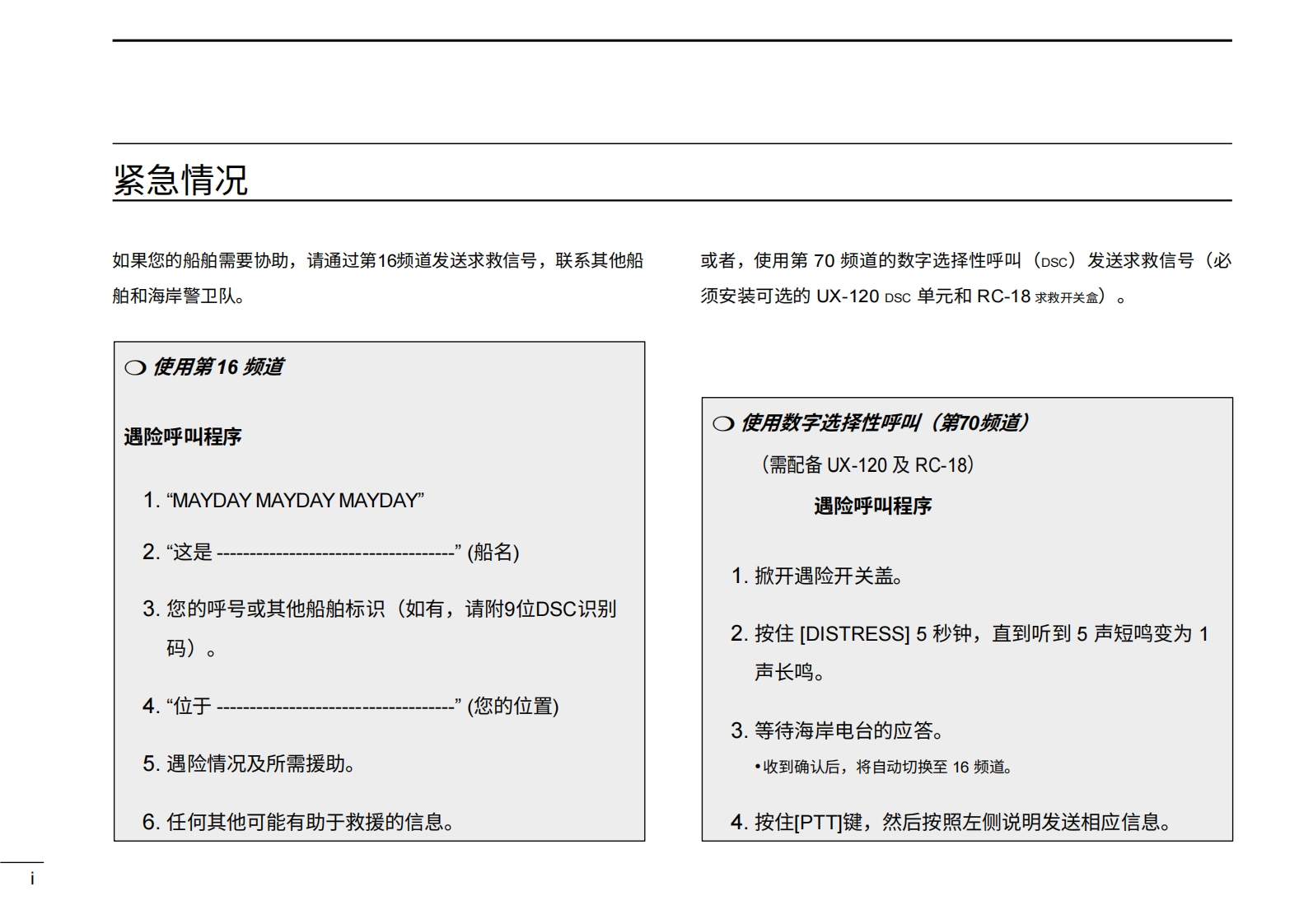Click the right box 遇险呼叫程序 subheading

(x=872, y=506)
